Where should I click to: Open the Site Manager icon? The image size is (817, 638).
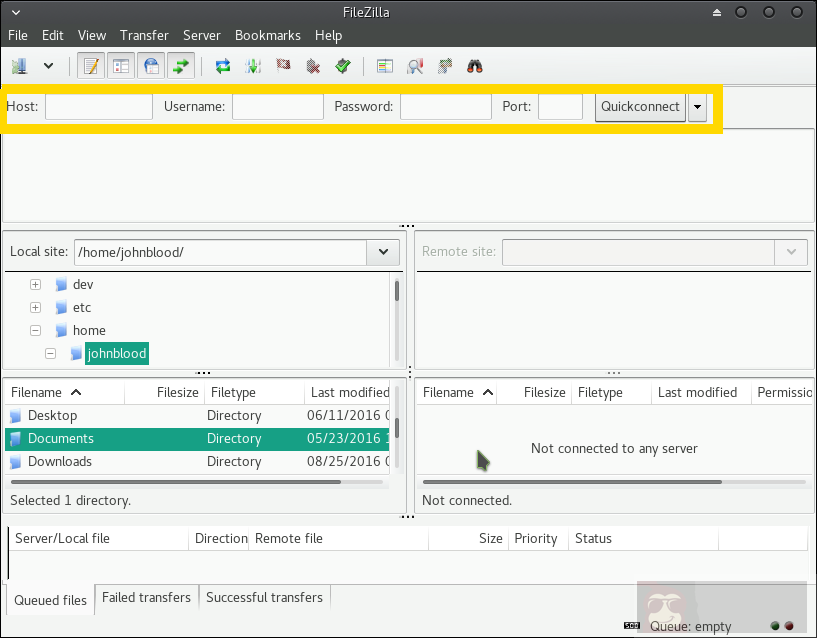(20, 66)
